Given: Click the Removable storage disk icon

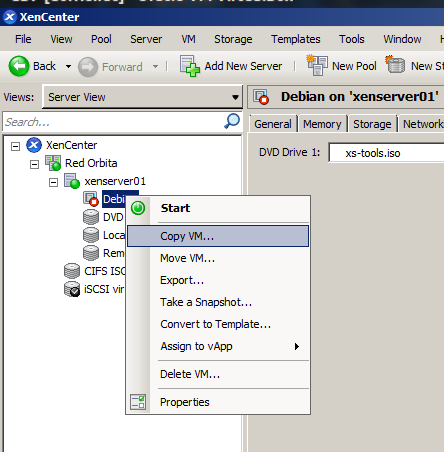Looking at the screenshot, I should coord(91,253).
